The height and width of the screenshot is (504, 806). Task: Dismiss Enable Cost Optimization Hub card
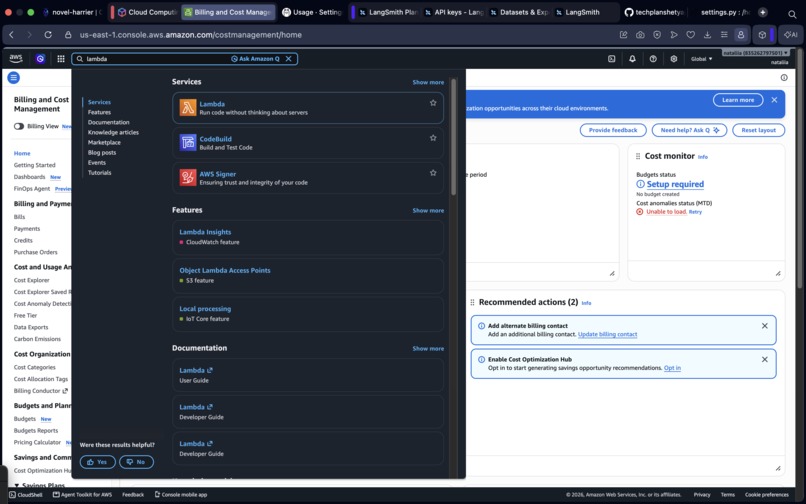pyautogui.click(x=764, y=359)
